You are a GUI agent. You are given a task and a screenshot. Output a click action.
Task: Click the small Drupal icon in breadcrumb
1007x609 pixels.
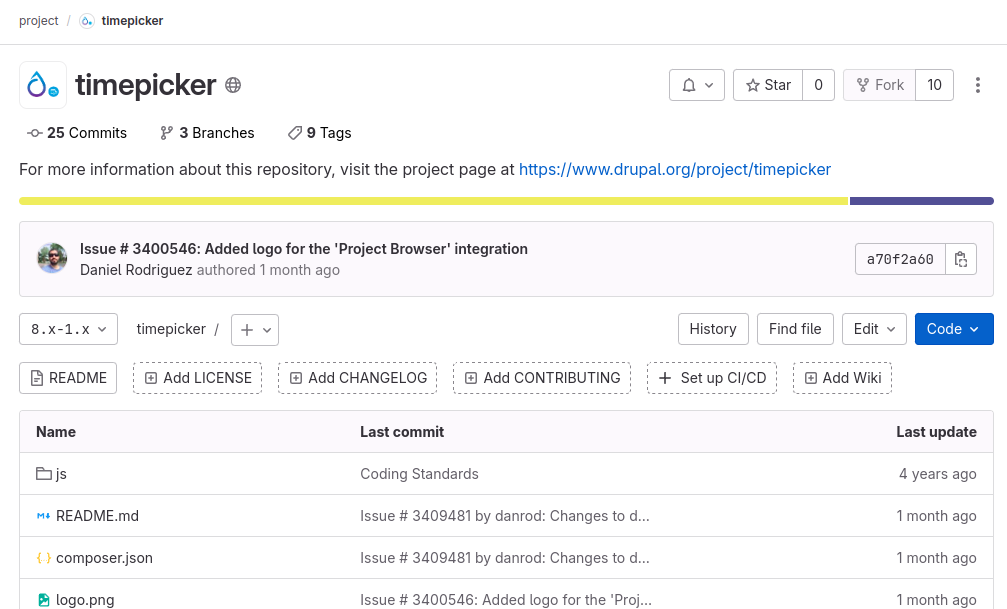tap(87, 21)
